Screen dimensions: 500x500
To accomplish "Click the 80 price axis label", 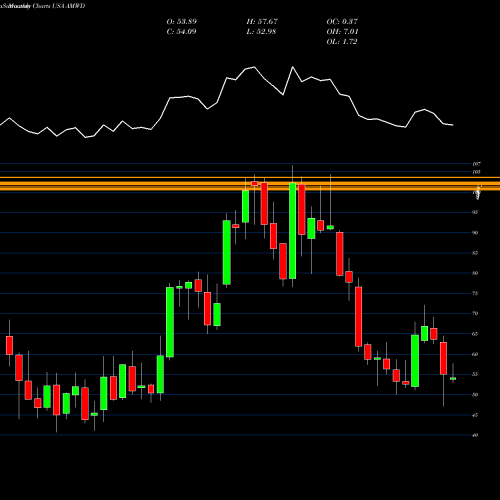I will [x=475, y=273].
